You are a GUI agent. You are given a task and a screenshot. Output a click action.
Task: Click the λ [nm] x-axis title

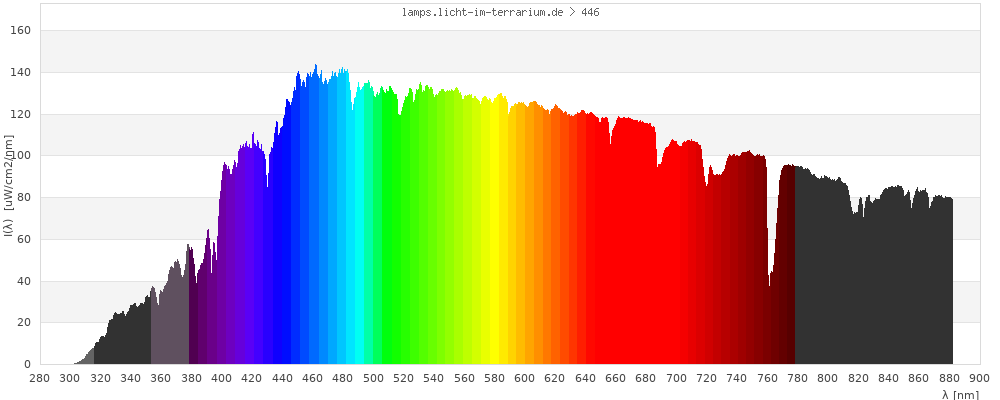coord(960,394)
